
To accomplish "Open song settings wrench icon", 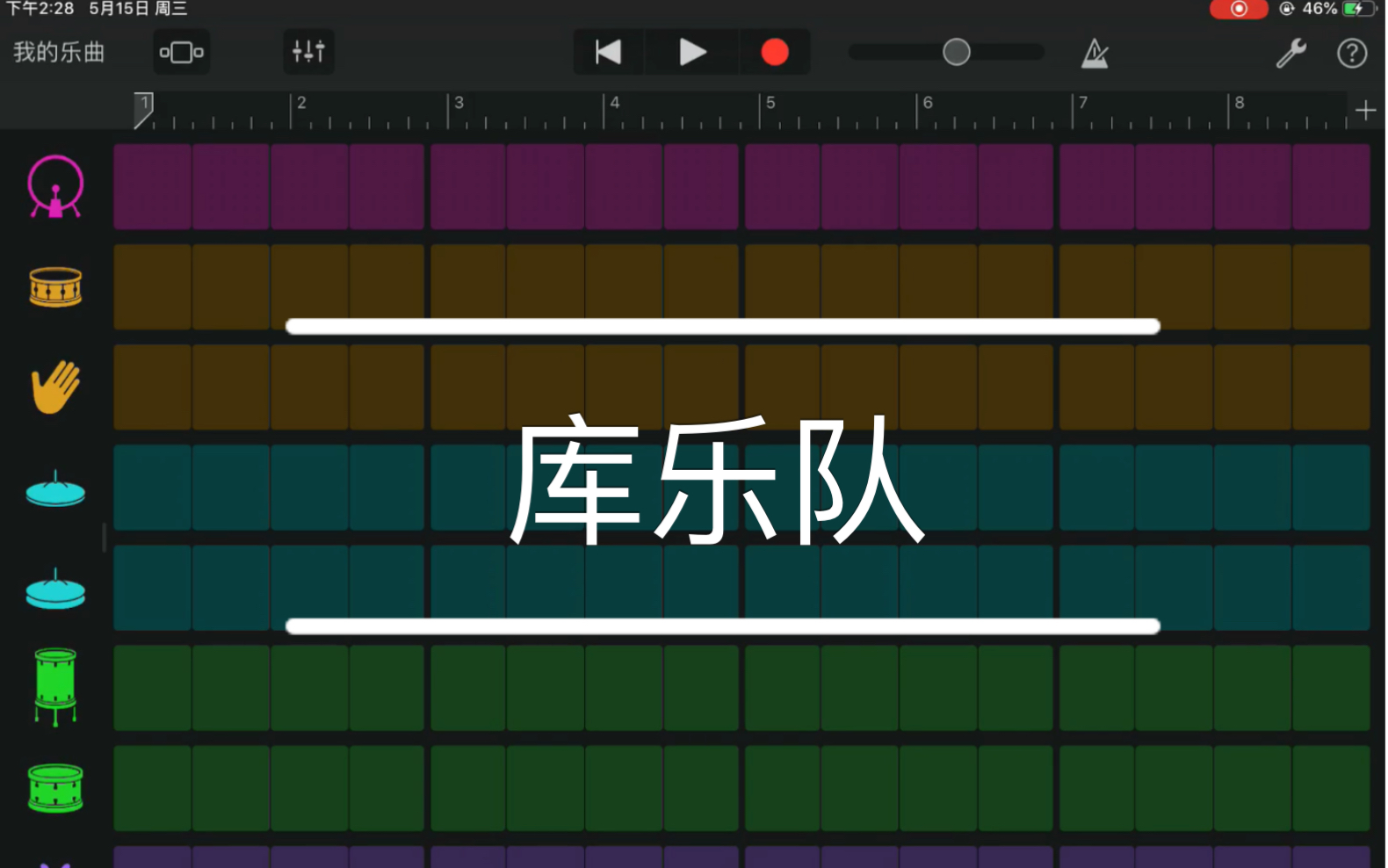I will click(x=1290, y=53).
